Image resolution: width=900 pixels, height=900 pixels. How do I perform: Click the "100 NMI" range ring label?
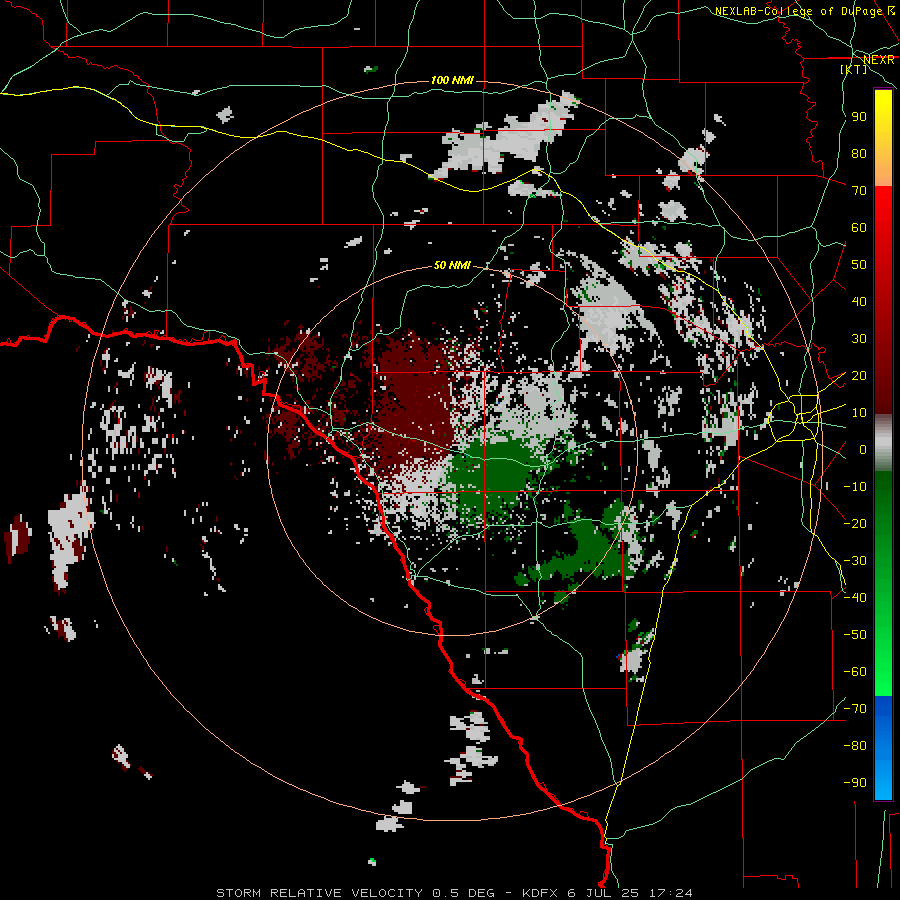[452, 80]
